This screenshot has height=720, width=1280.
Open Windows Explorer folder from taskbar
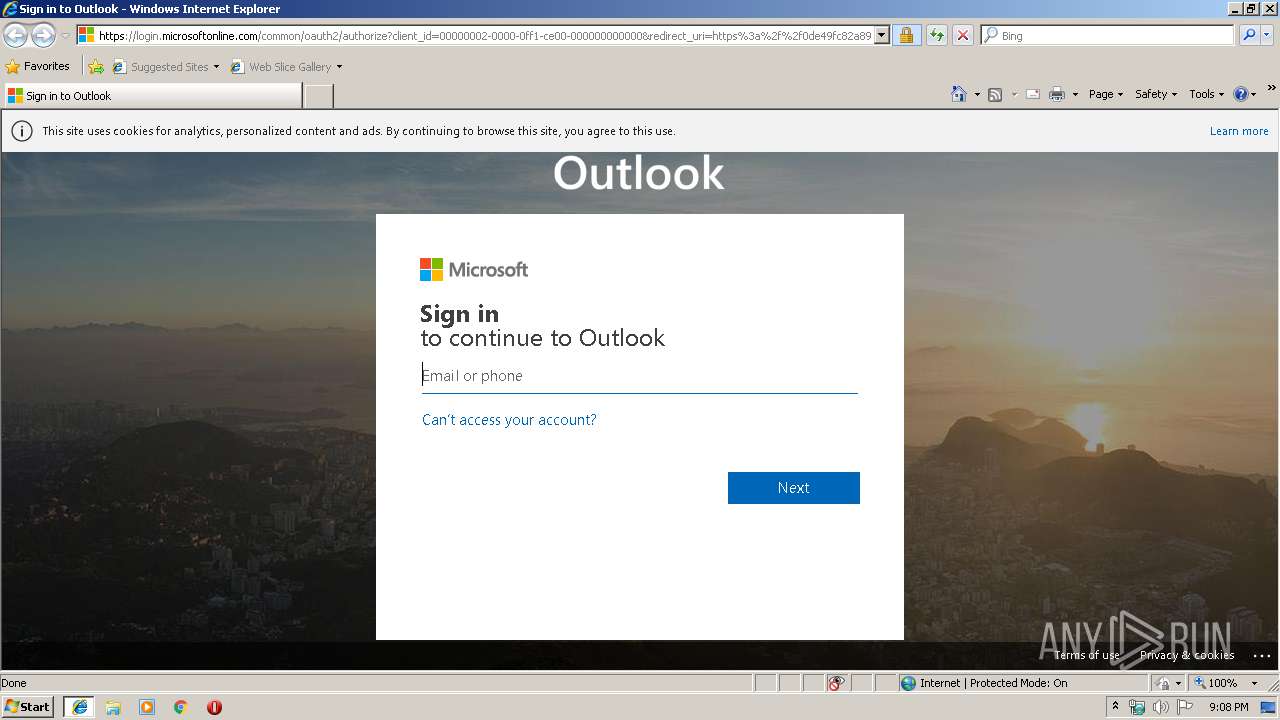pos(113,707)
